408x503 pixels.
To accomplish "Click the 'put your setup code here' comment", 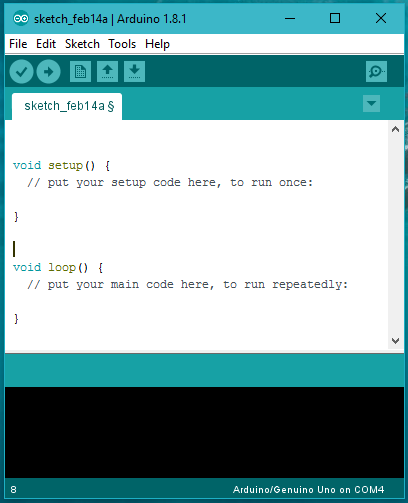I will pyautogui.click(x=170, y=183).
